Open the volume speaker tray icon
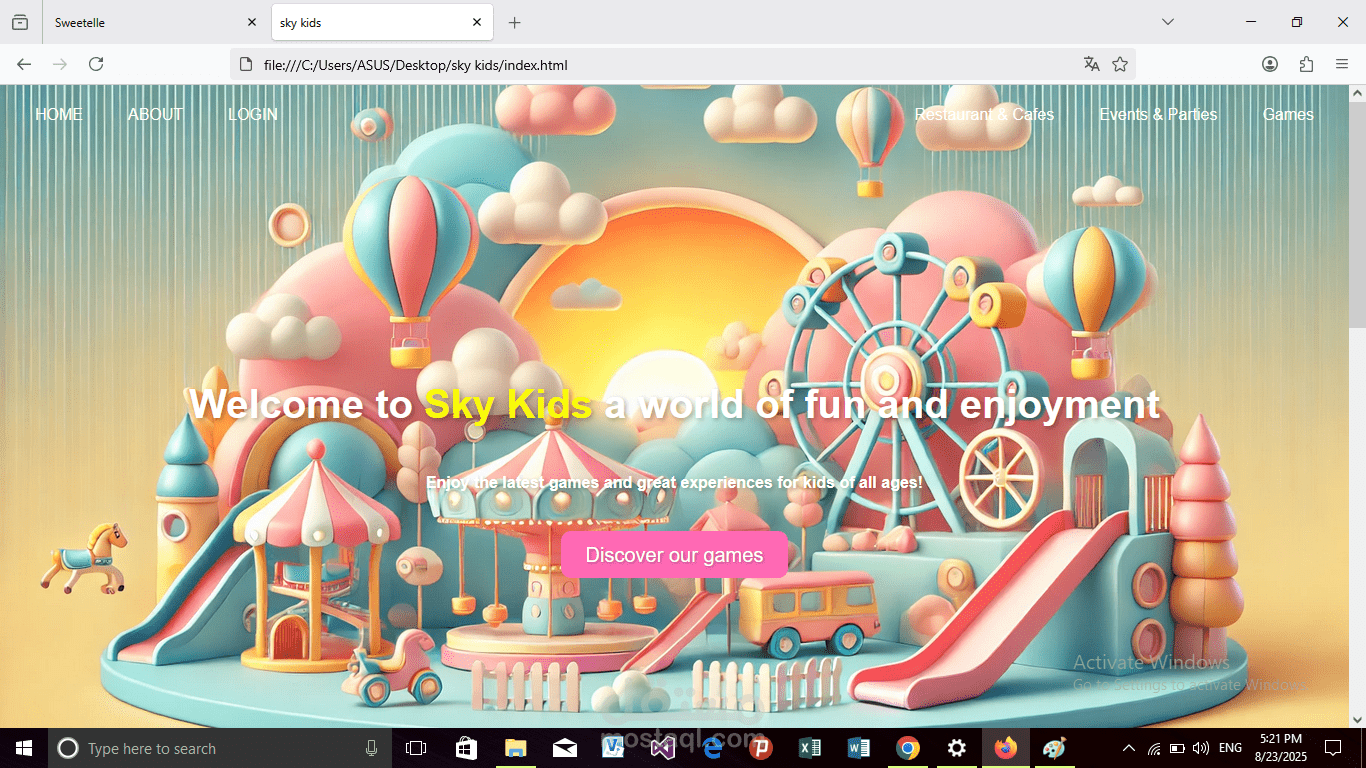Image resolution: width=1366 pixels, height=768 pixels. (1201, 748)
